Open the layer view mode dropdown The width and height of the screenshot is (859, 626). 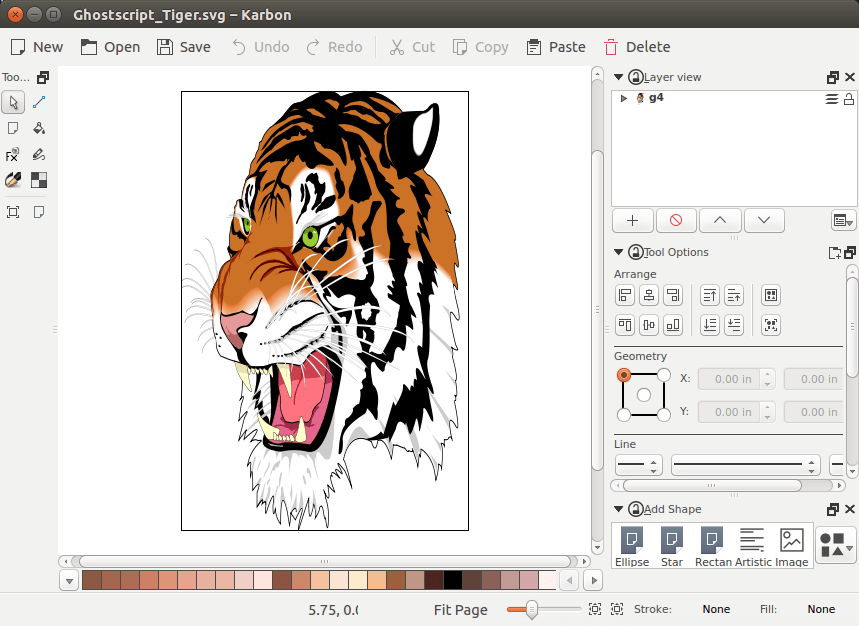pyautogui.click(x=842, y=220)
